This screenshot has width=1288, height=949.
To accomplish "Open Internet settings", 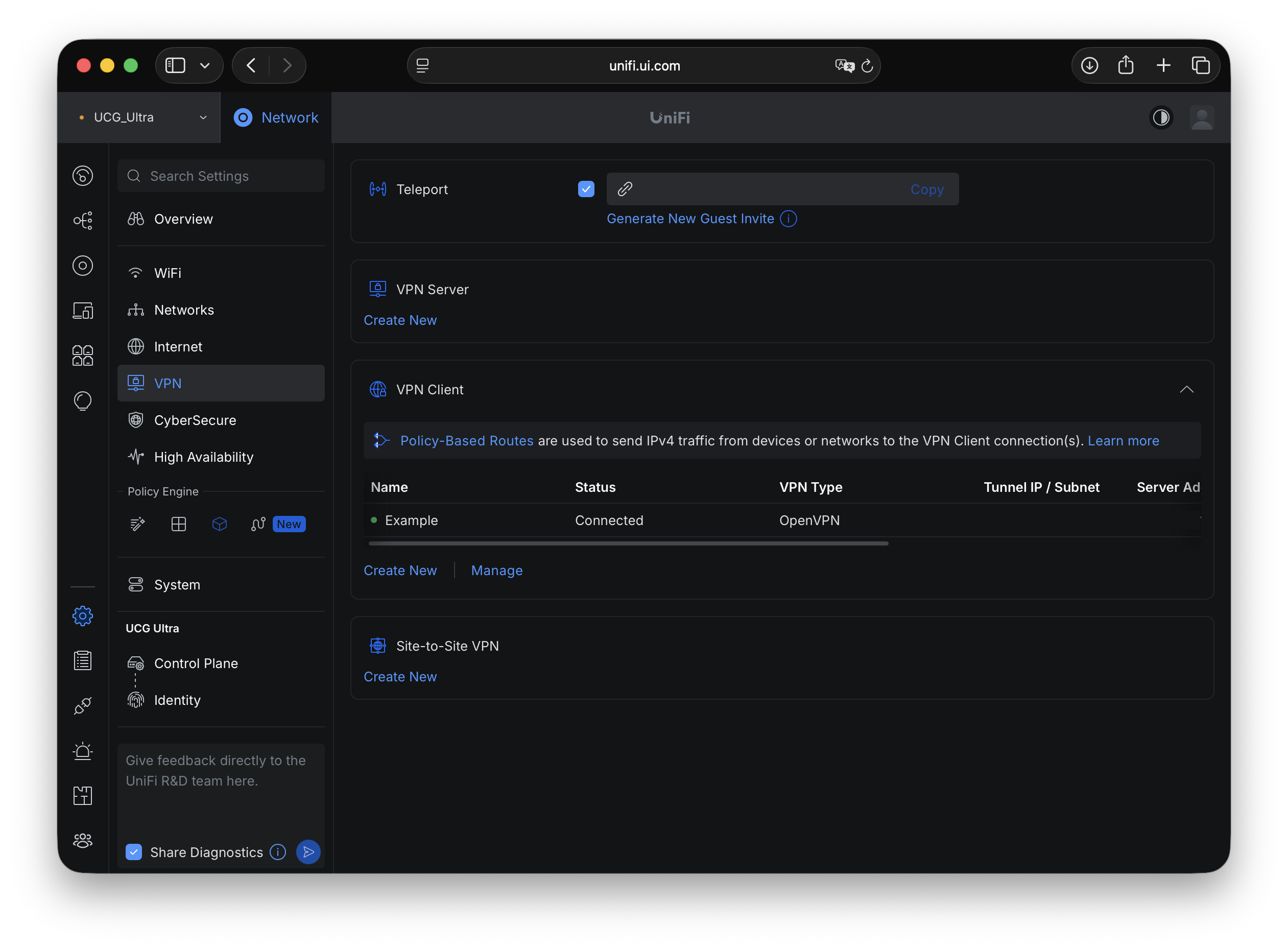I will [221, 346].
